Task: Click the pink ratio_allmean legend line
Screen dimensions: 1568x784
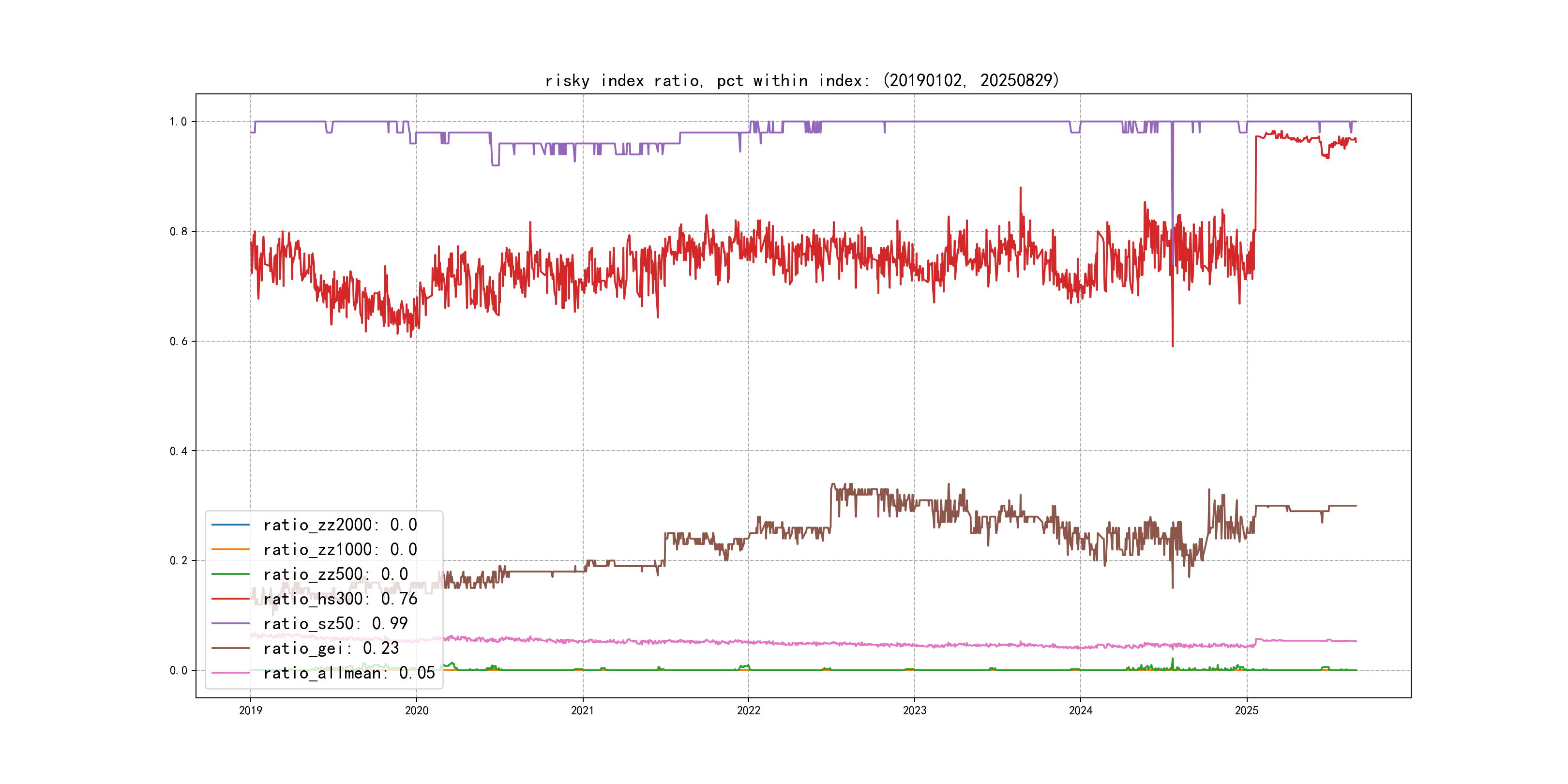Action: point(230,673)
